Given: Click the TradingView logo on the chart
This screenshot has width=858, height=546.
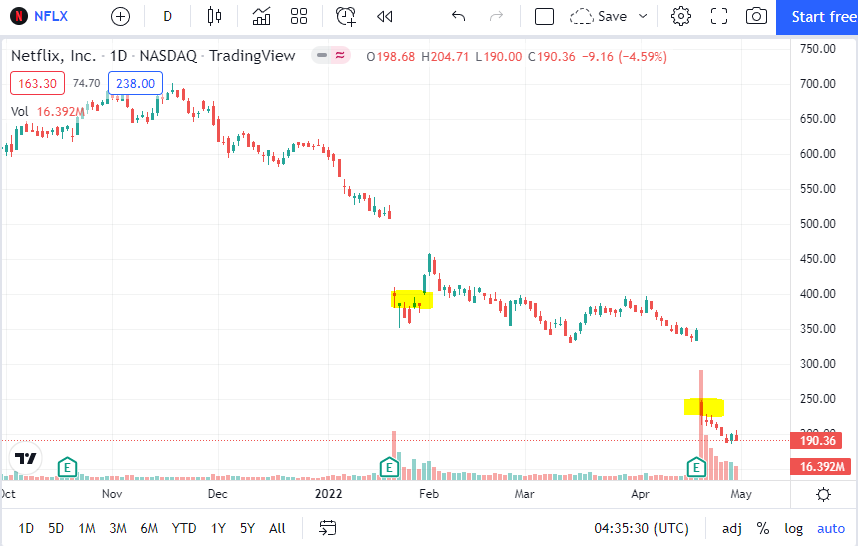Looking at the screenshot, I should point(25,458).
